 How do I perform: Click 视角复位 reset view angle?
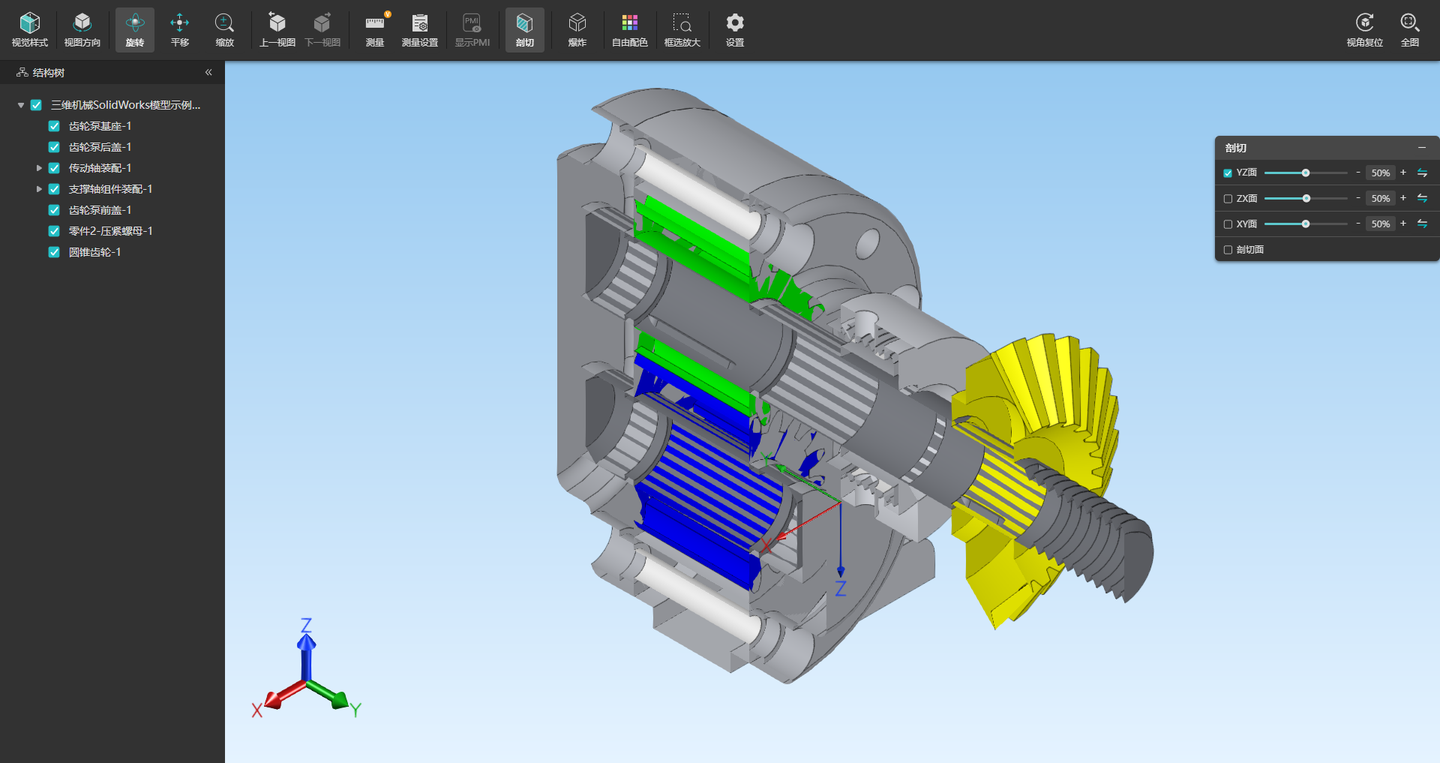tap(1365, 30)
